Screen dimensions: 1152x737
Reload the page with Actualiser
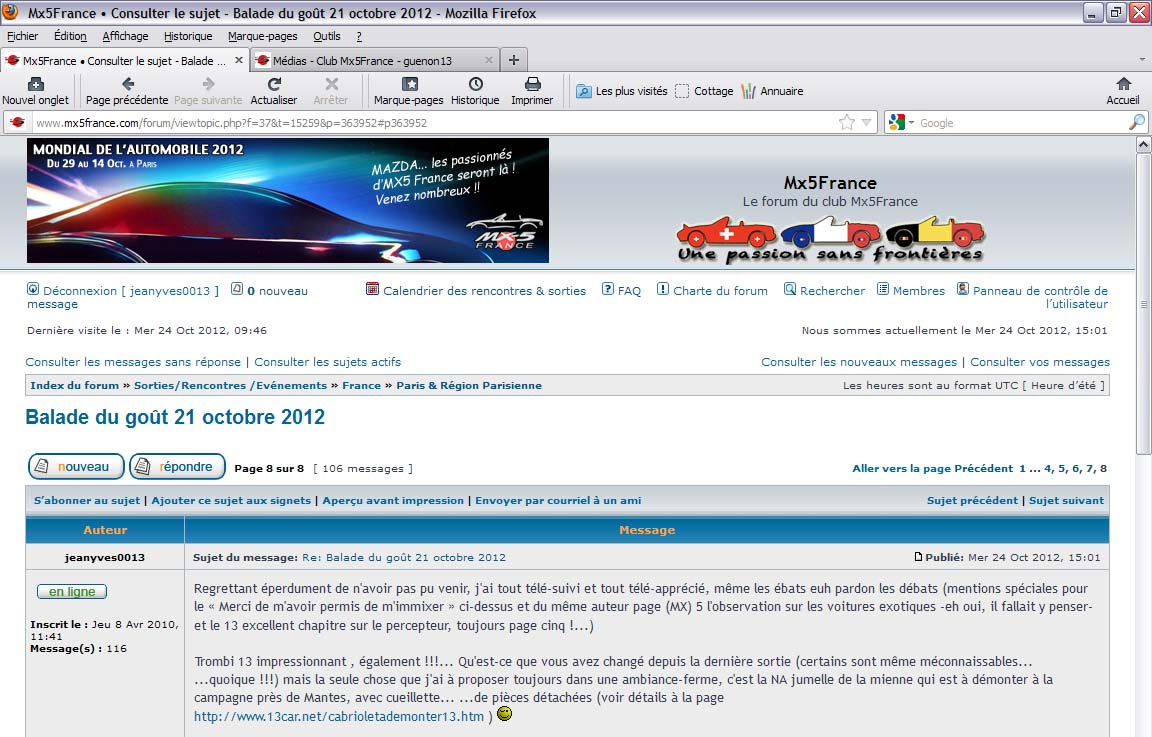click(x=274, y=91)
